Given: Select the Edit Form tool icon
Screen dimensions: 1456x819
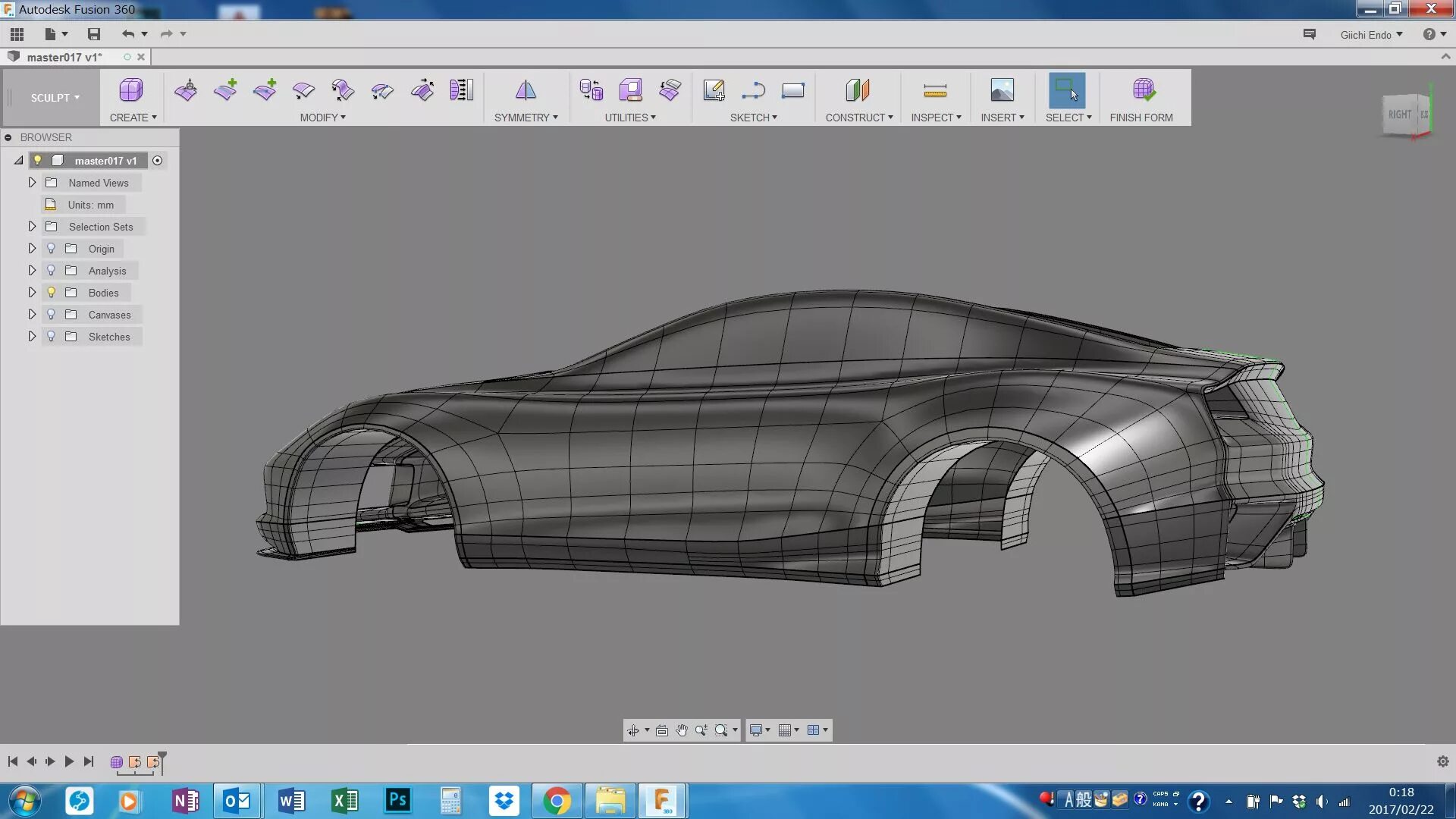Looking at the screenshot, I should [x=186, y=90].
